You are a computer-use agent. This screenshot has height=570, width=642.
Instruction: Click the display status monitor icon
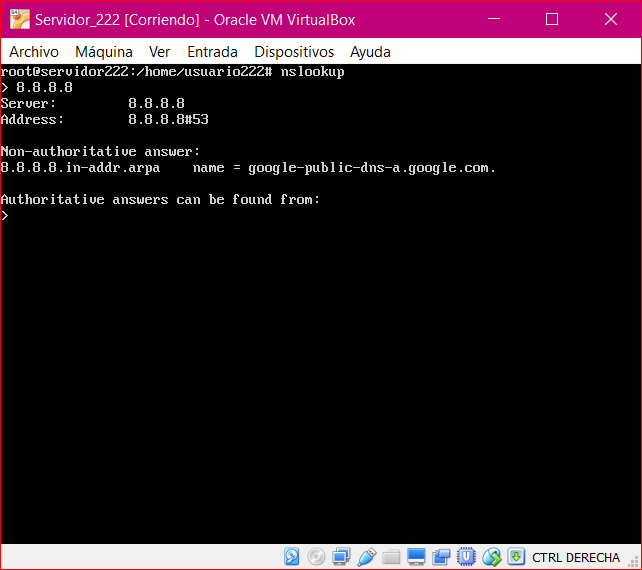416,557
